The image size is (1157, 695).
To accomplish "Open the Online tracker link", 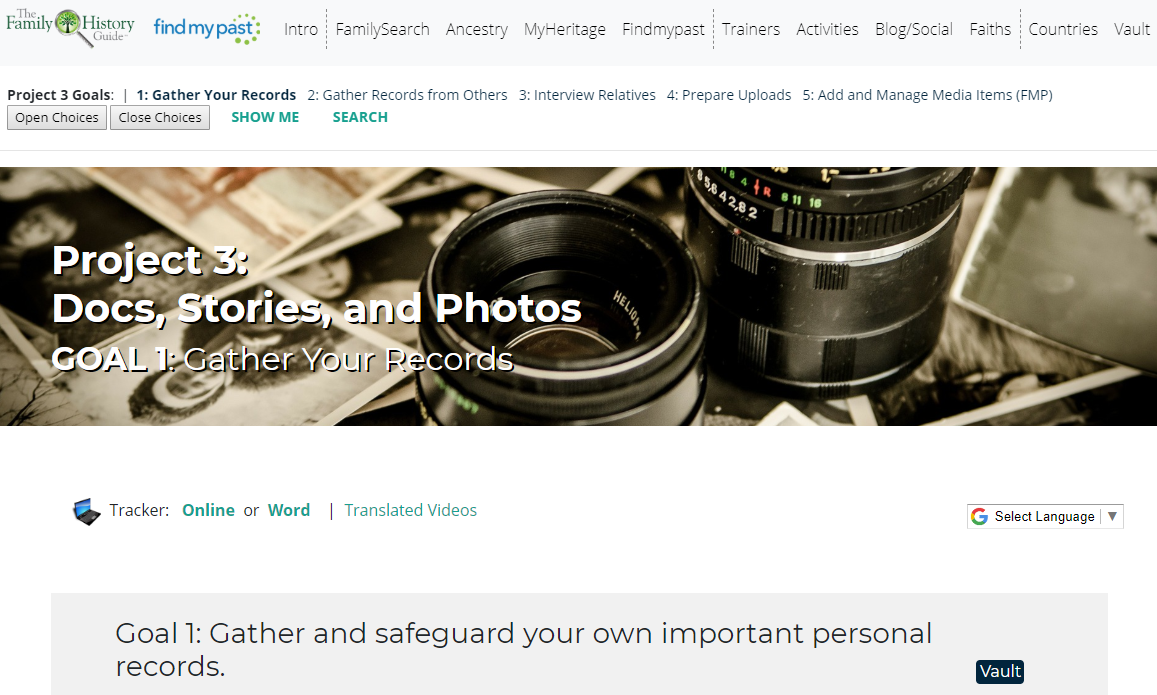I will pos(208,511).
